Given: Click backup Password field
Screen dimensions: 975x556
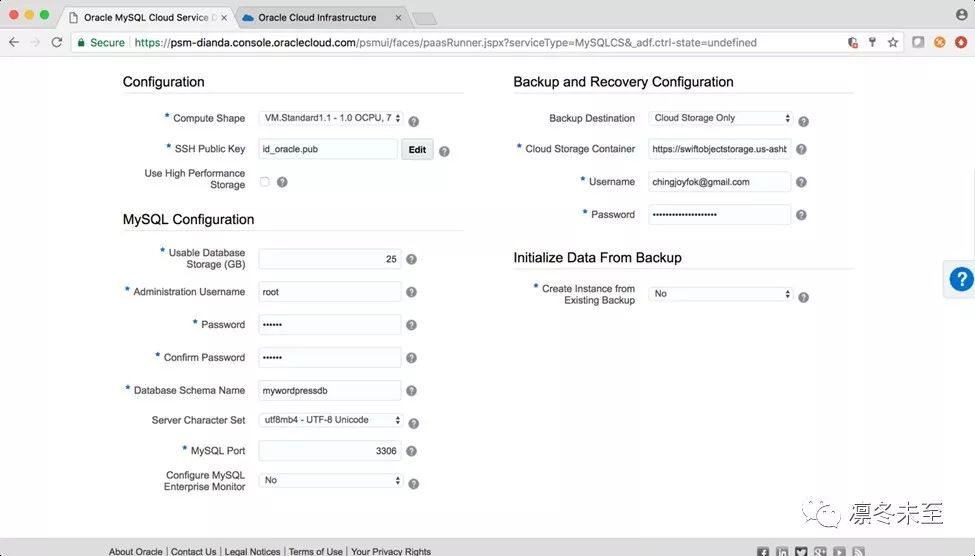Looking at the screenshot, I should coord(719,215).
